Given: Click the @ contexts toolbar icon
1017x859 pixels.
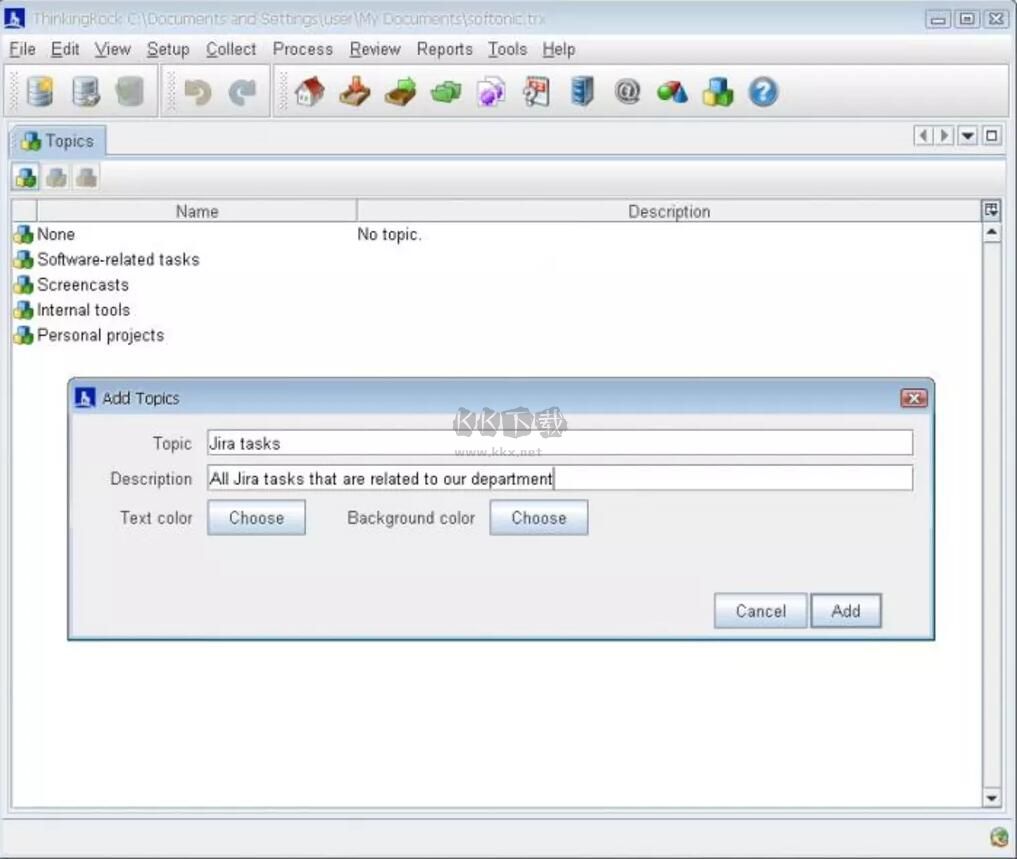Looking at the screenshot, I should click(627, 93).
